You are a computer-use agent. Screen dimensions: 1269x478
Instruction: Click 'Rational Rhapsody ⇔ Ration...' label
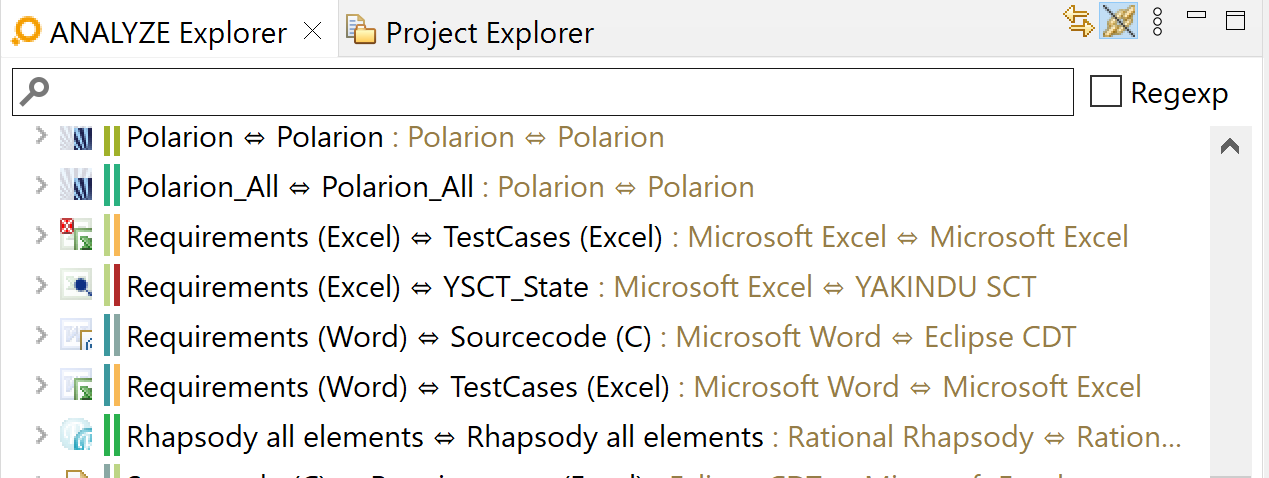coord(985,437)
